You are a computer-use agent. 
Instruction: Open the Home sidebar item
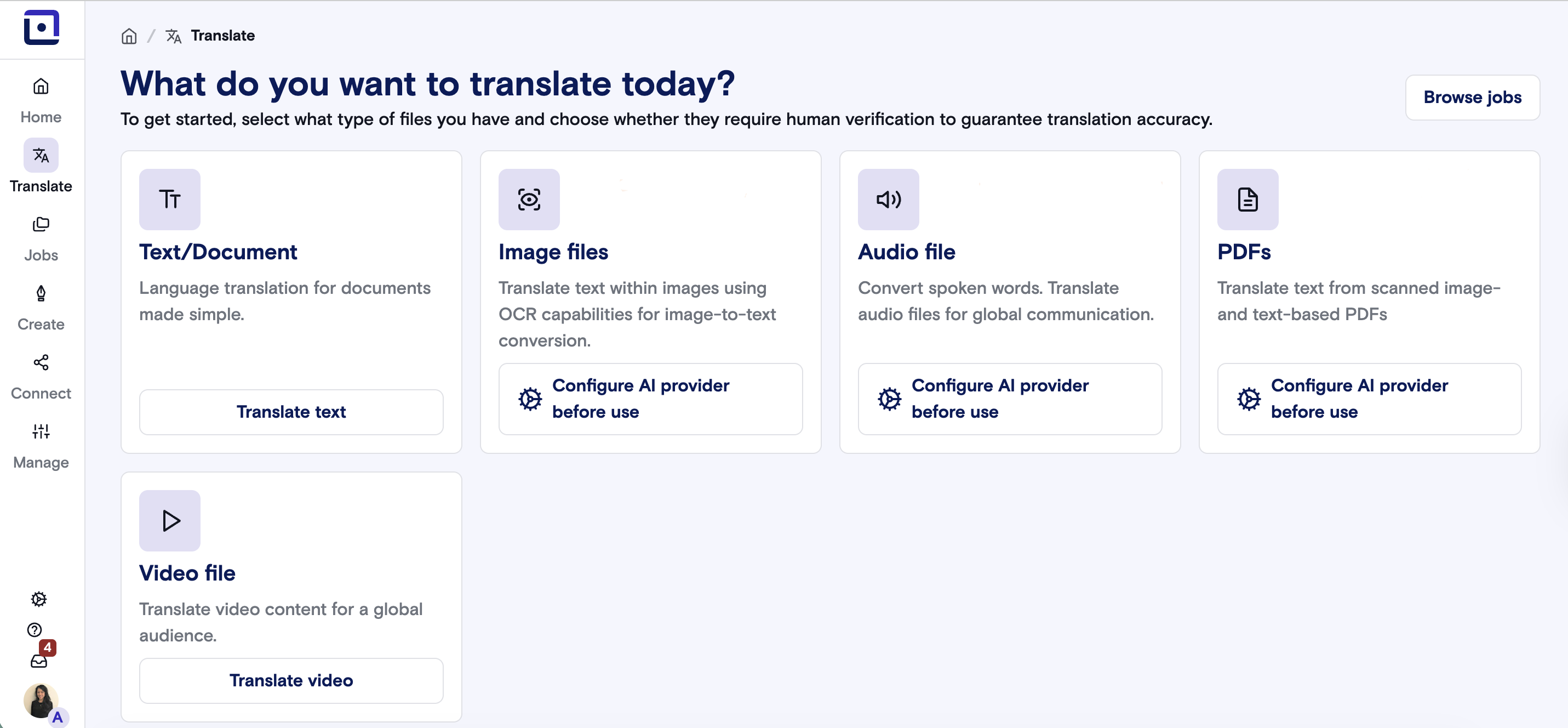point(41,99)
